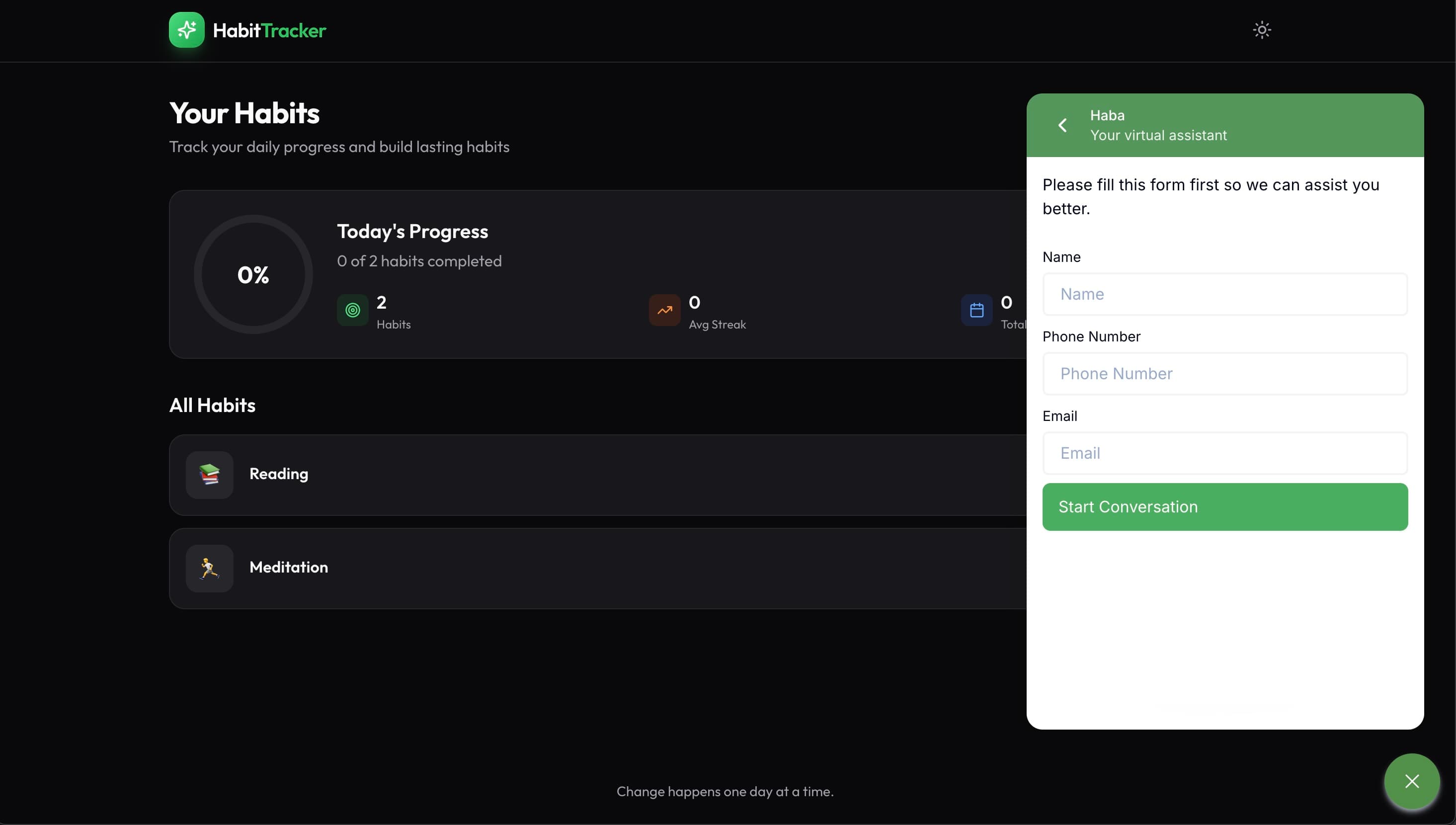
Task: Open the Reading habit row
Action: pos(598,475)
